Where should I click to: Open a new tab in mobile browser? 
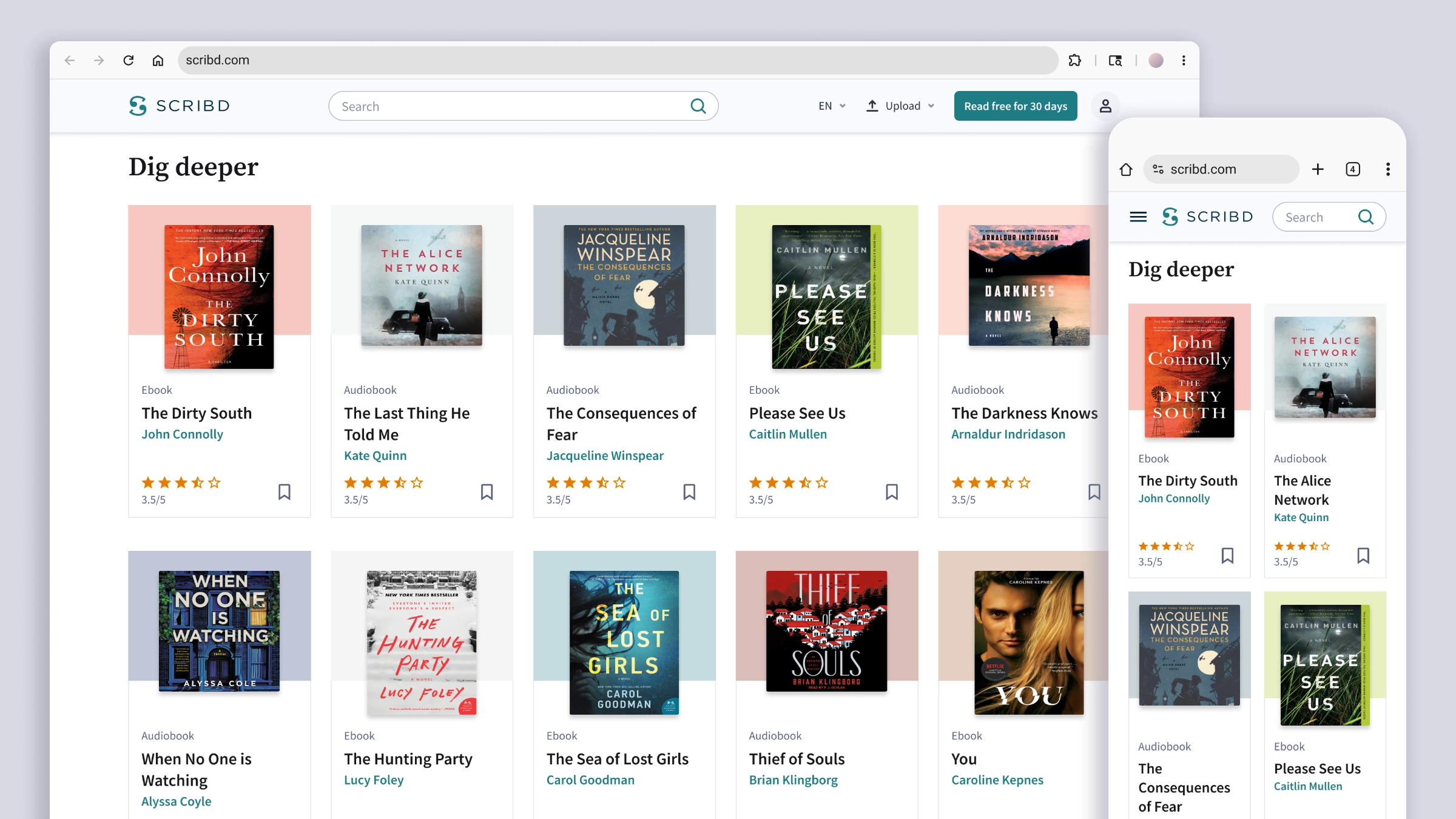point(1318,169)
